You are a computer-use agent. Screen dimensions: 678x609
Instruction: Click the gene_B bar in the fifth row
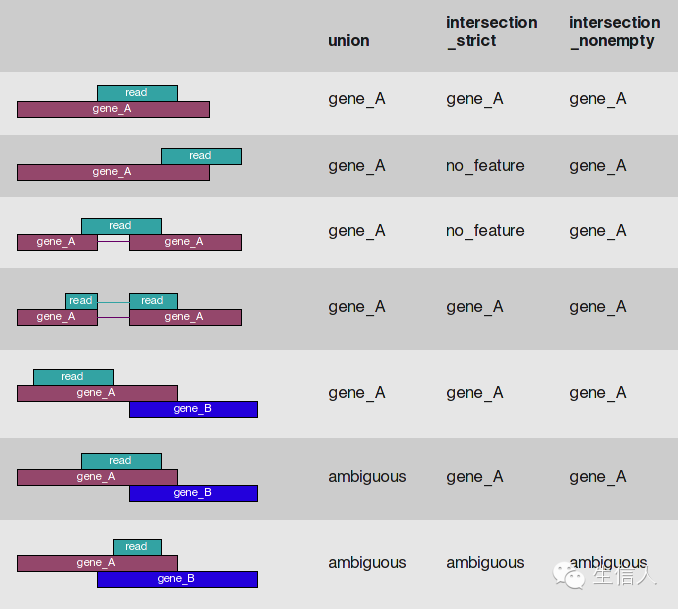coord(193,409)
